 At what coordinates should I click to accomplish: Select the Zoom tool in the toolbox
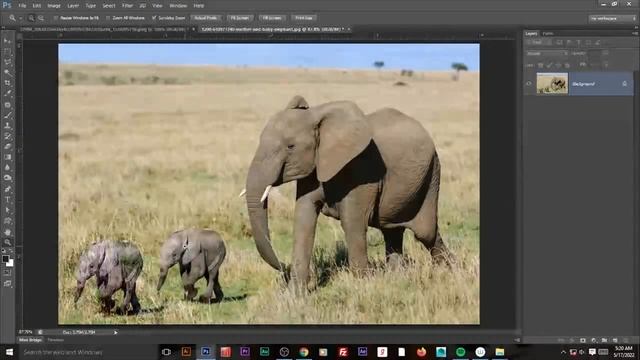click(x=7, y=242)
